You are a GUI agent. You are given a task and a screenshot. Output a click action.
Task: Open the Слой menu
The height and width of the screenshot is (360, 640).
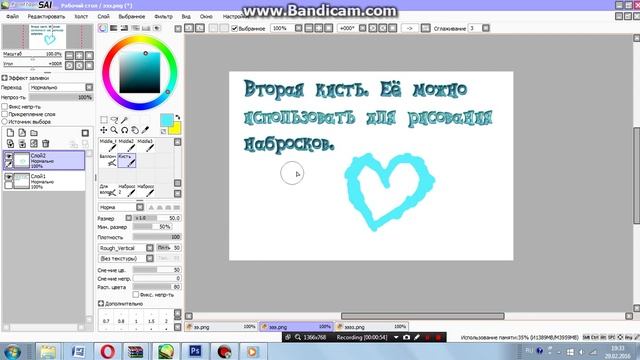[103, 16]
